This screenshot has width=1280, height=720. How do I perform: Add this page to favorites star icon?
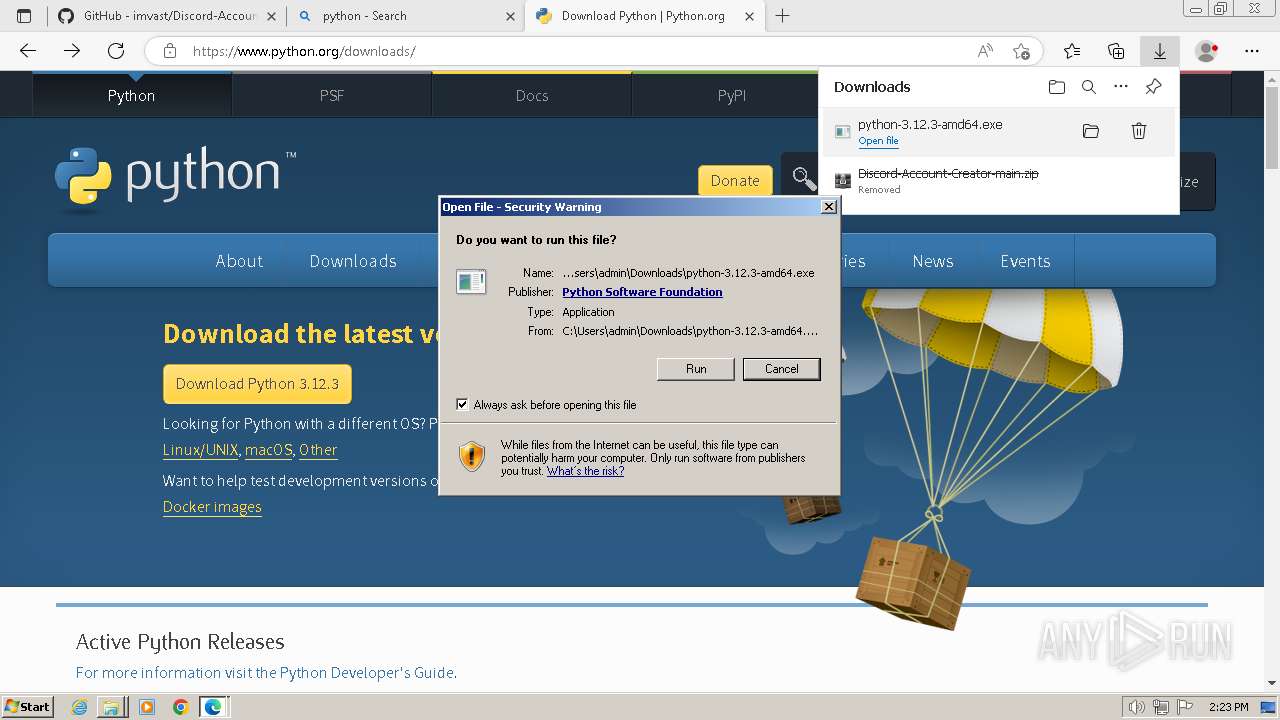pyautogui.click(x=1021, y=51)
